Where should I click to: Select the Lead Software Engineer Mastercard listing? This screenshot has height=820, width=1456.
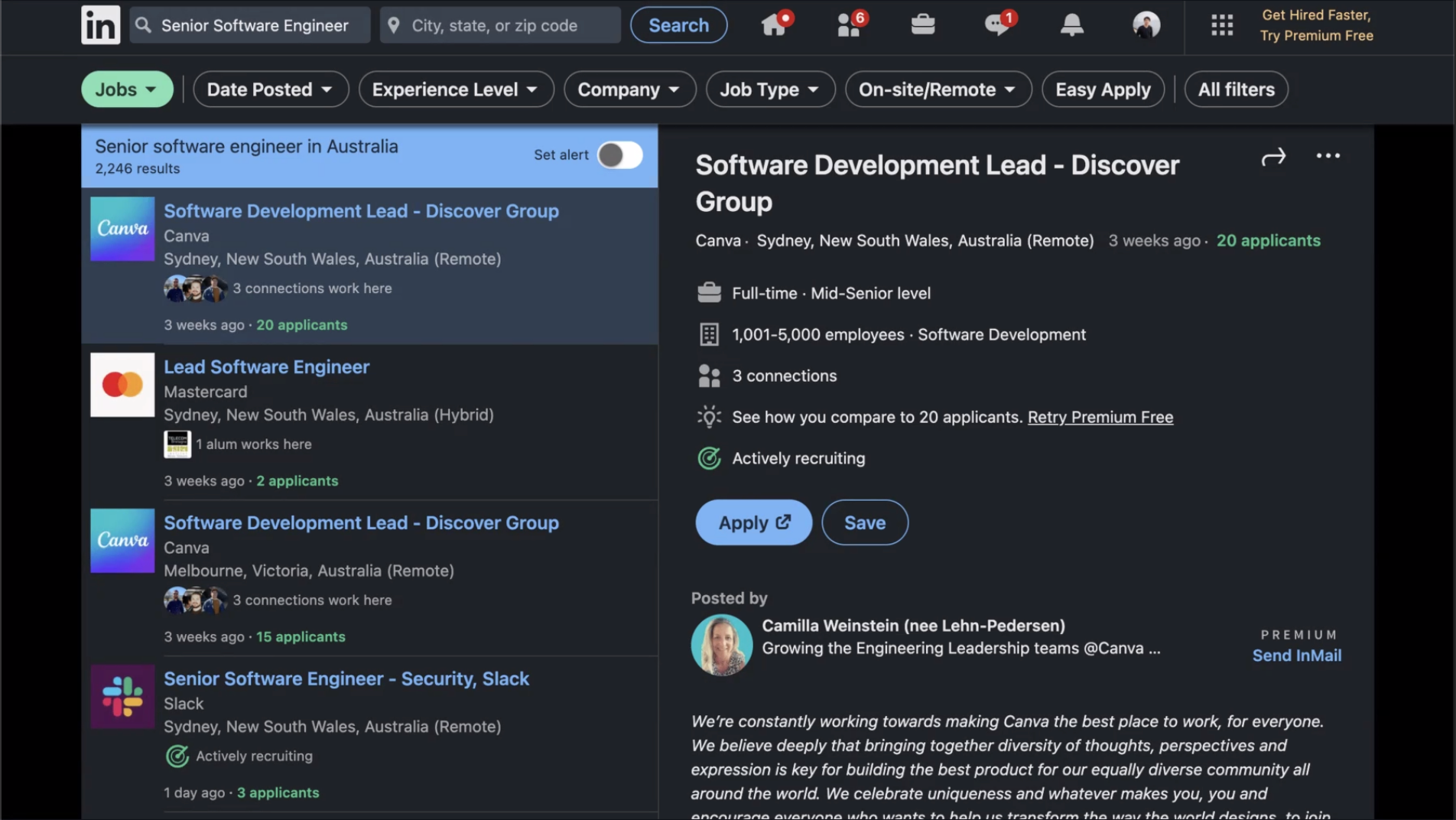coord(266,367)
